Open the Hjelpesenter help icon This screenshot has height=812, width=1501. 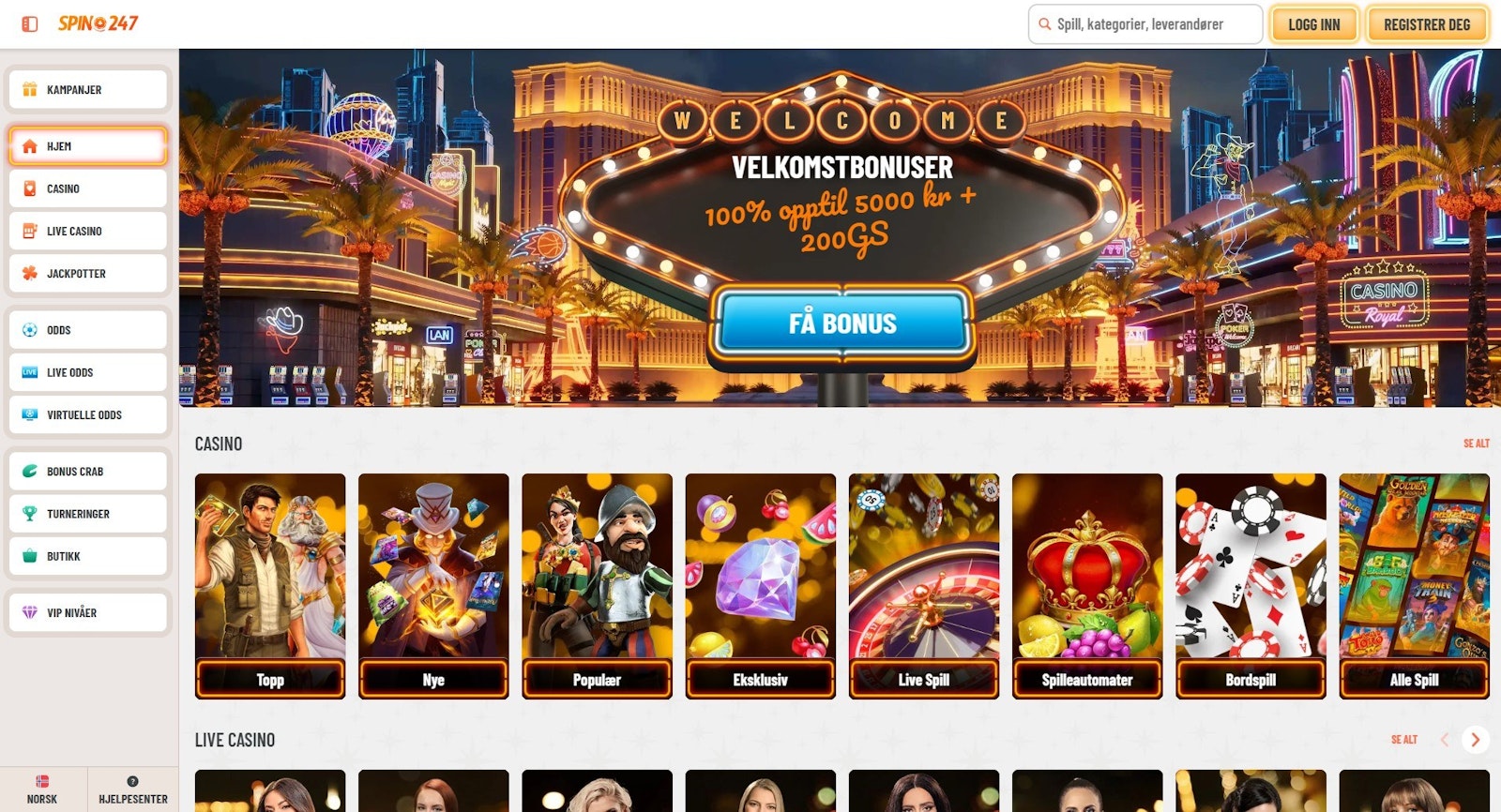(x=132, y=782)
